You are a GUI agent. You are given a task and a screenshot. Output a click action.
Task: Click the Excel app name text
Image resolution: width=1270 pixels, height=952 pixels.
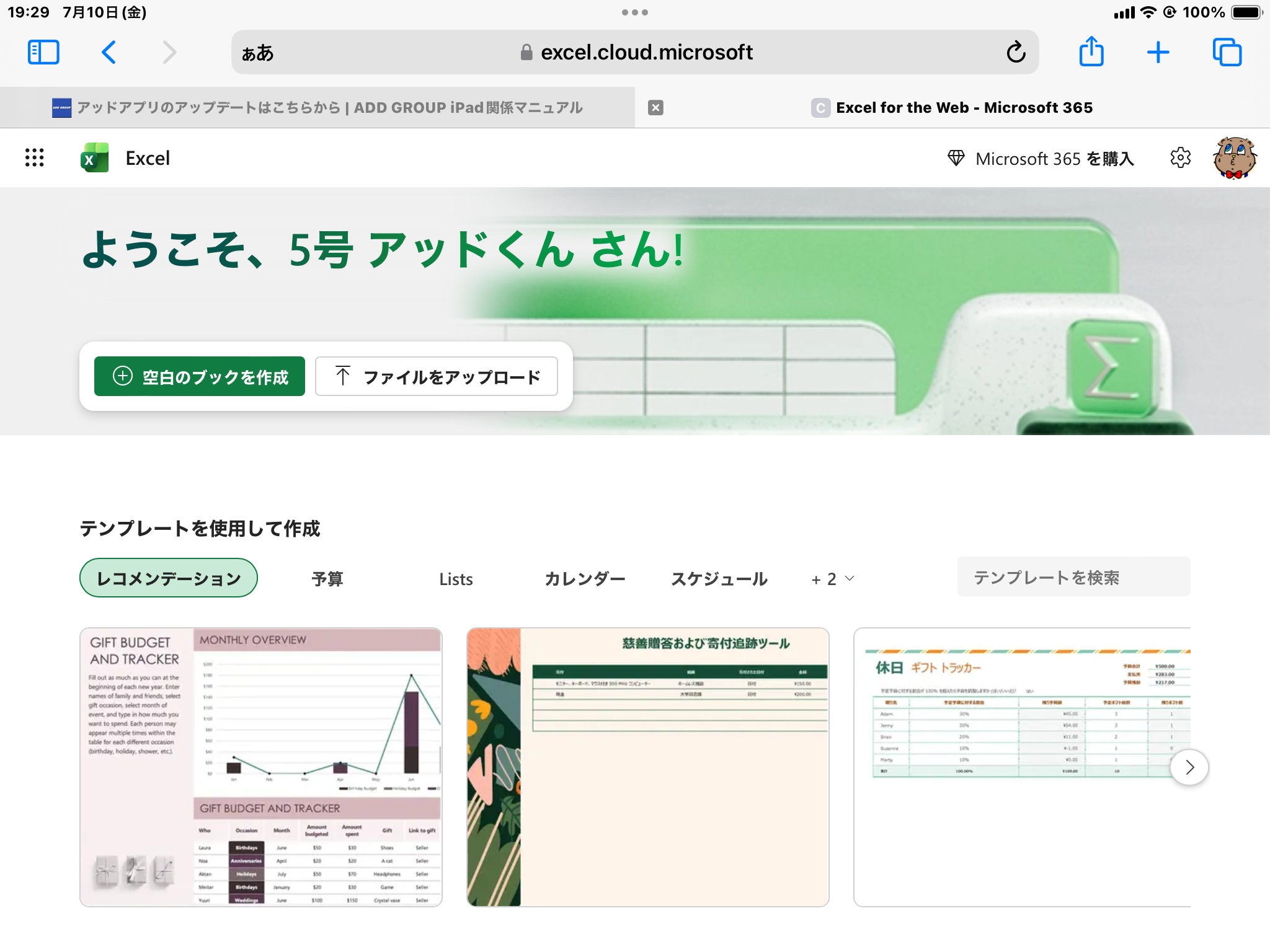point(148,158)
